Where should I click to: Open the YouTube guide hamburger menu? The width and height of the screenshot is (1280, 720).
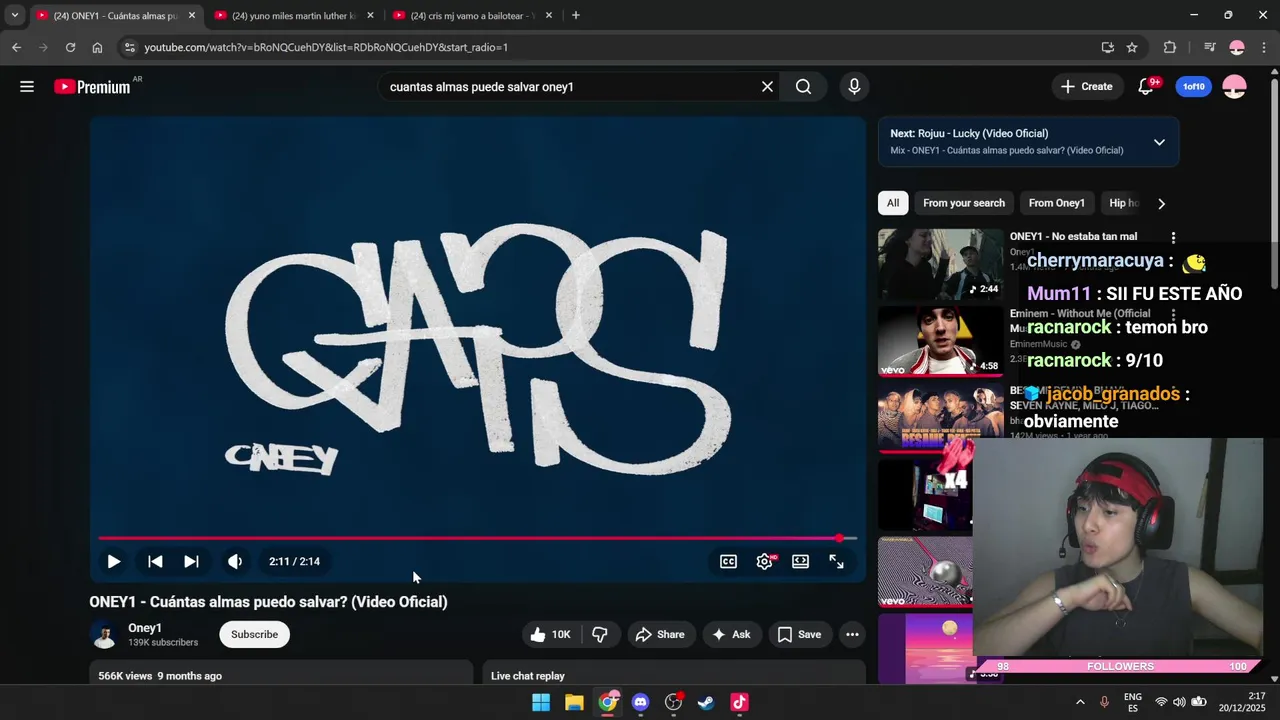[x=27, y=87]
